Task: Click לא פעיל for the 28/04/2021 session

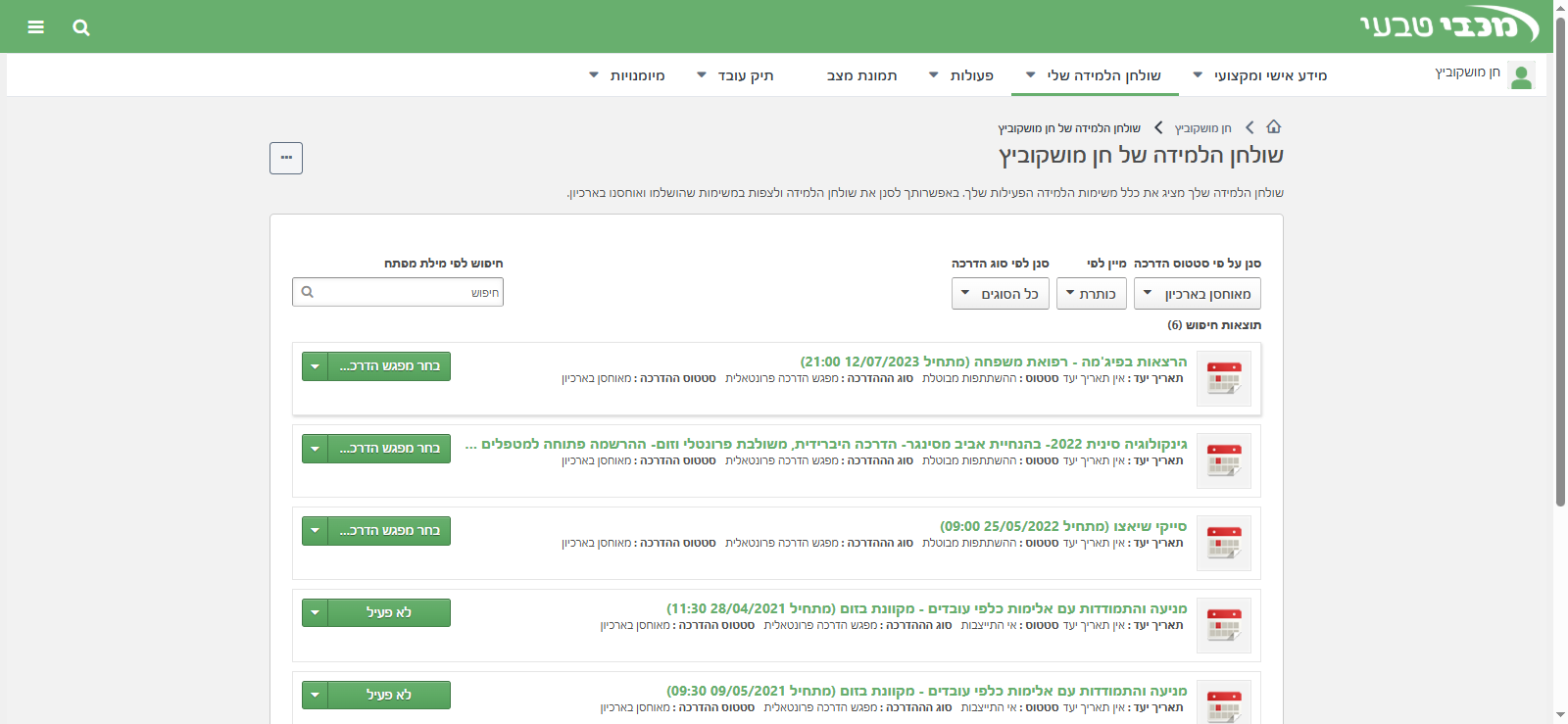Action: (x=389, y=613)
